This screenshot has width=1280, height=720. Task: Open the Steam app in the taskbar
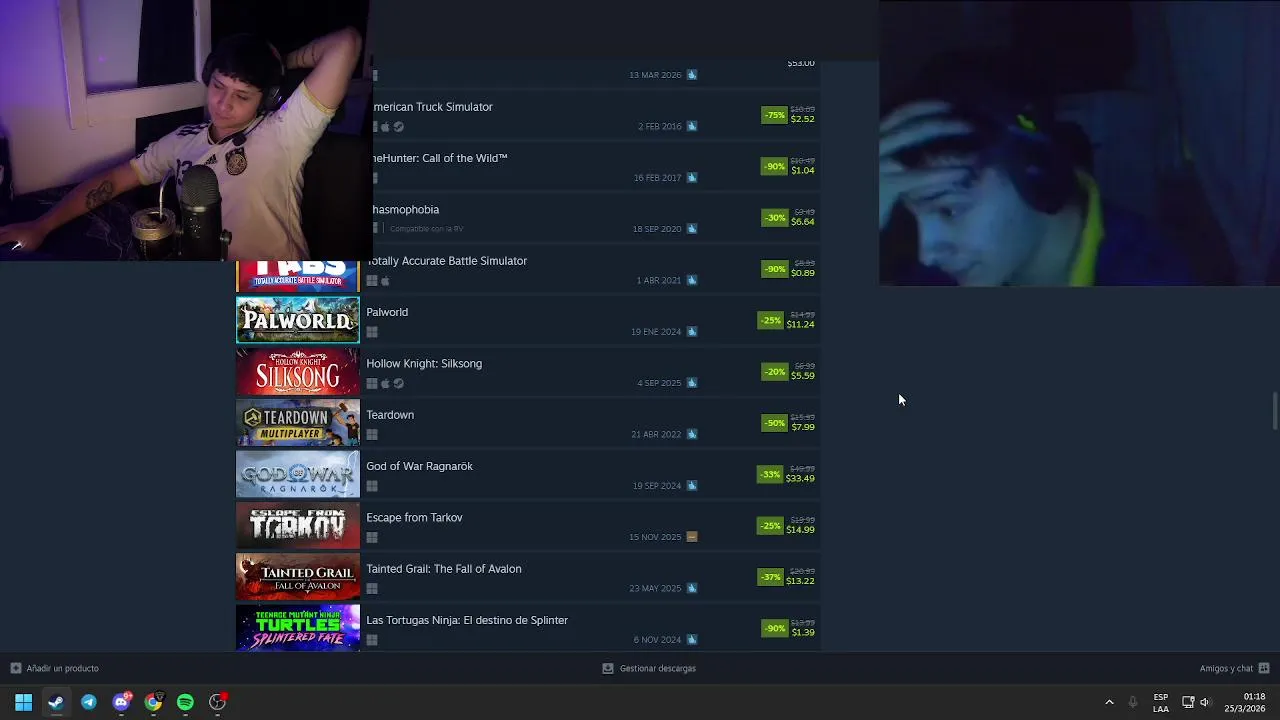tap(56, 702)
